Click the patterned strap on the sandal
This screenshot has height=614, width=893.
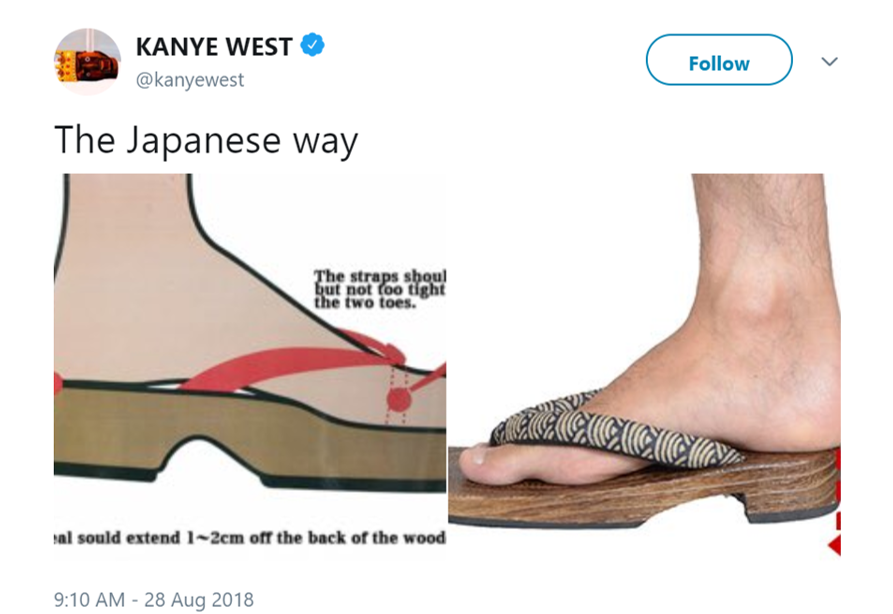coord(615,430)
